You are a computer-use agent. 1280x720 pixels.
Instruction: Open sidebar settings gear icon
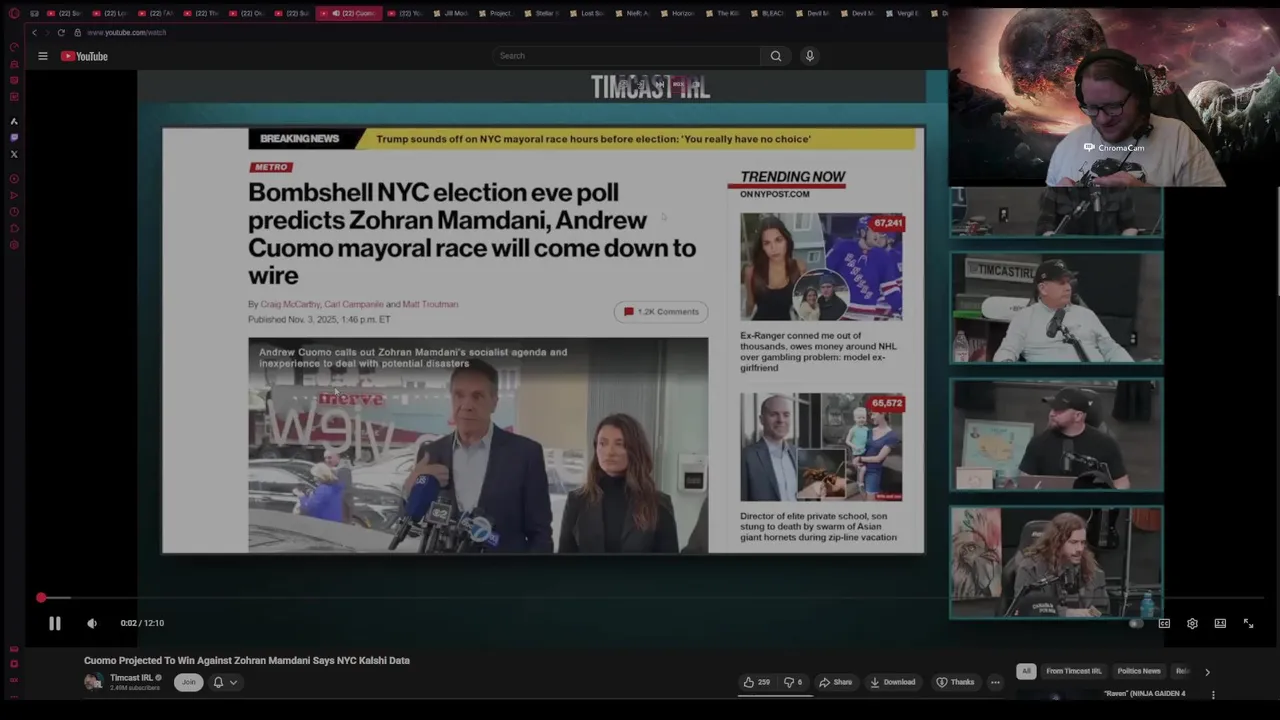14,245
